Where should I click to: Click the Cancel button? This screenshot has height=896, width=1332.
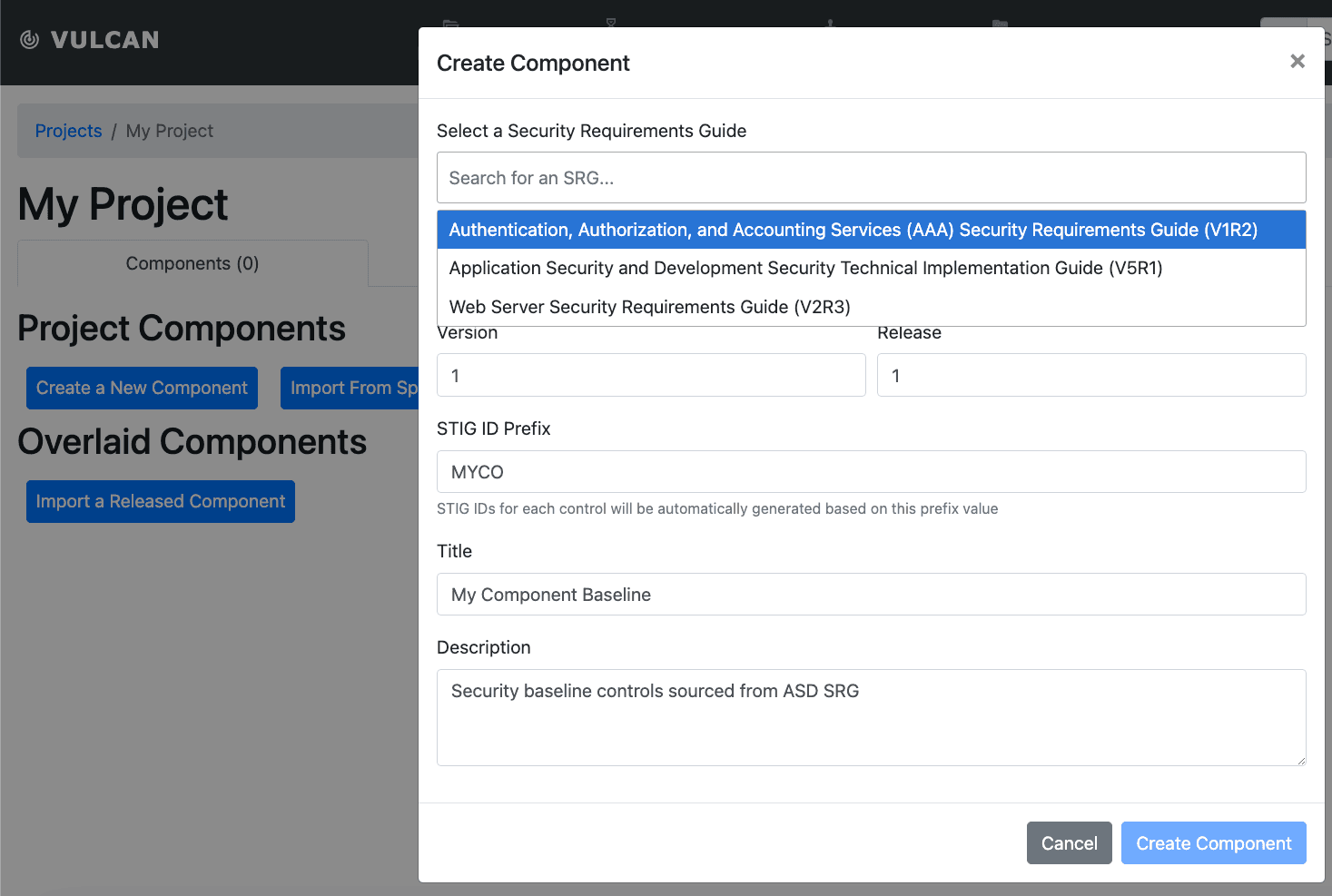click(x=1069, y=842)
